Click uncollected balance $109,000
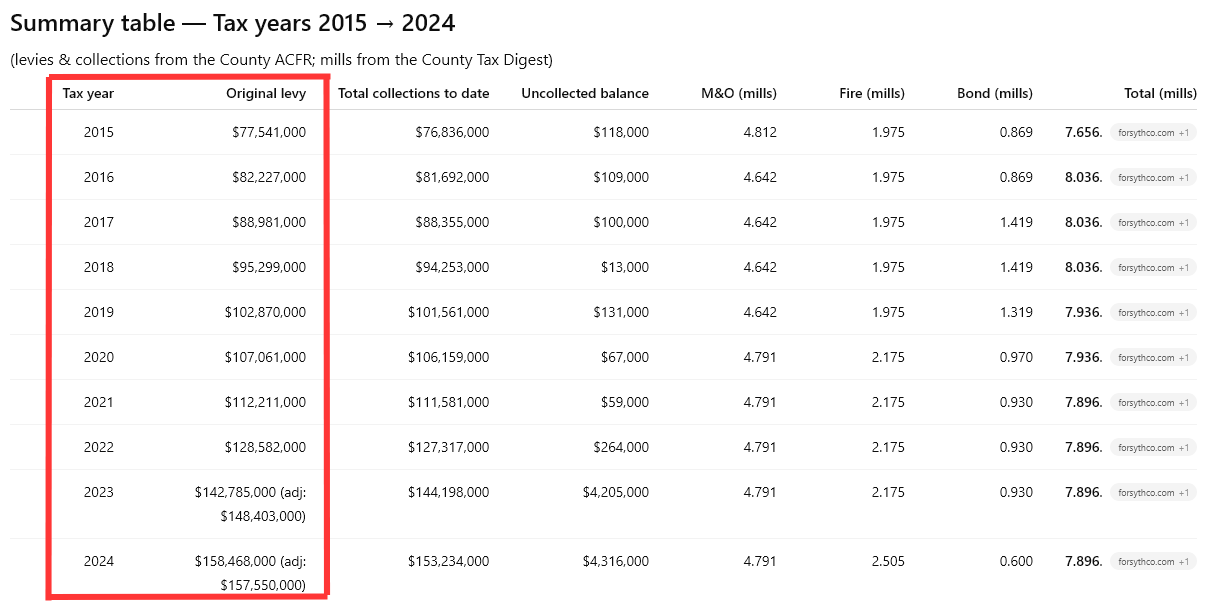Viewport: 1219px width, 602px height. coord(621,177)
